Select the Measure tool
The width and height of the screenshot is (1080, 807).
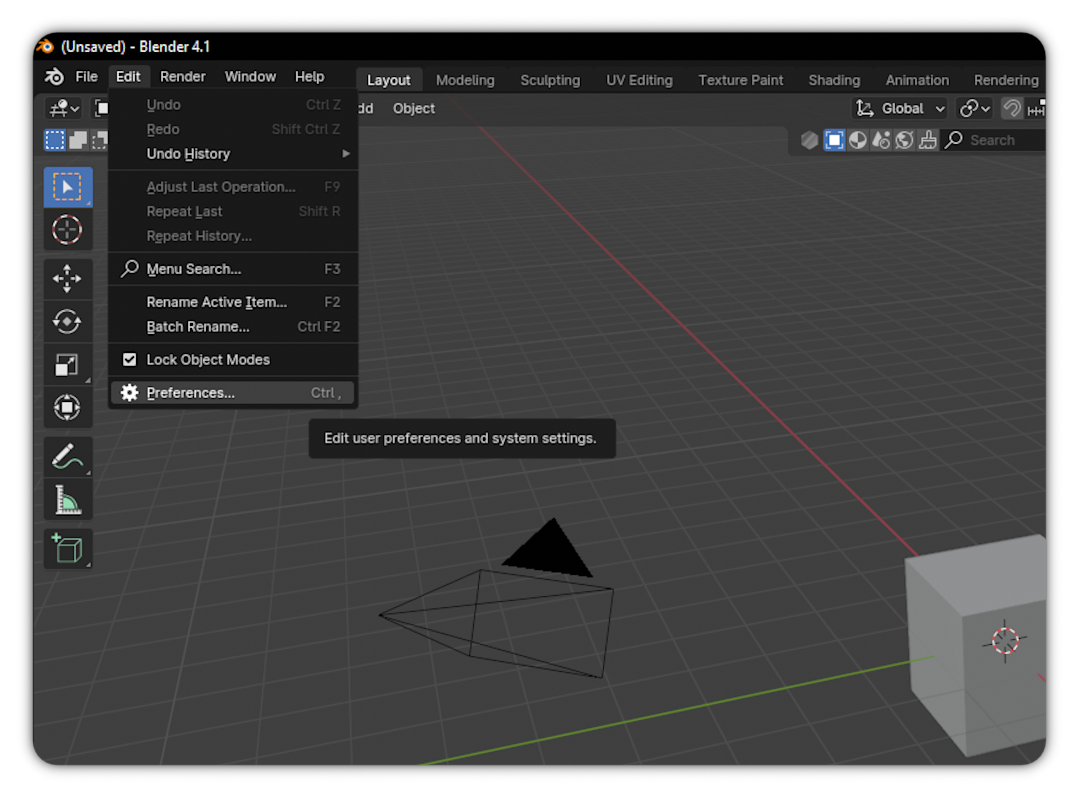tap(68, 498)
